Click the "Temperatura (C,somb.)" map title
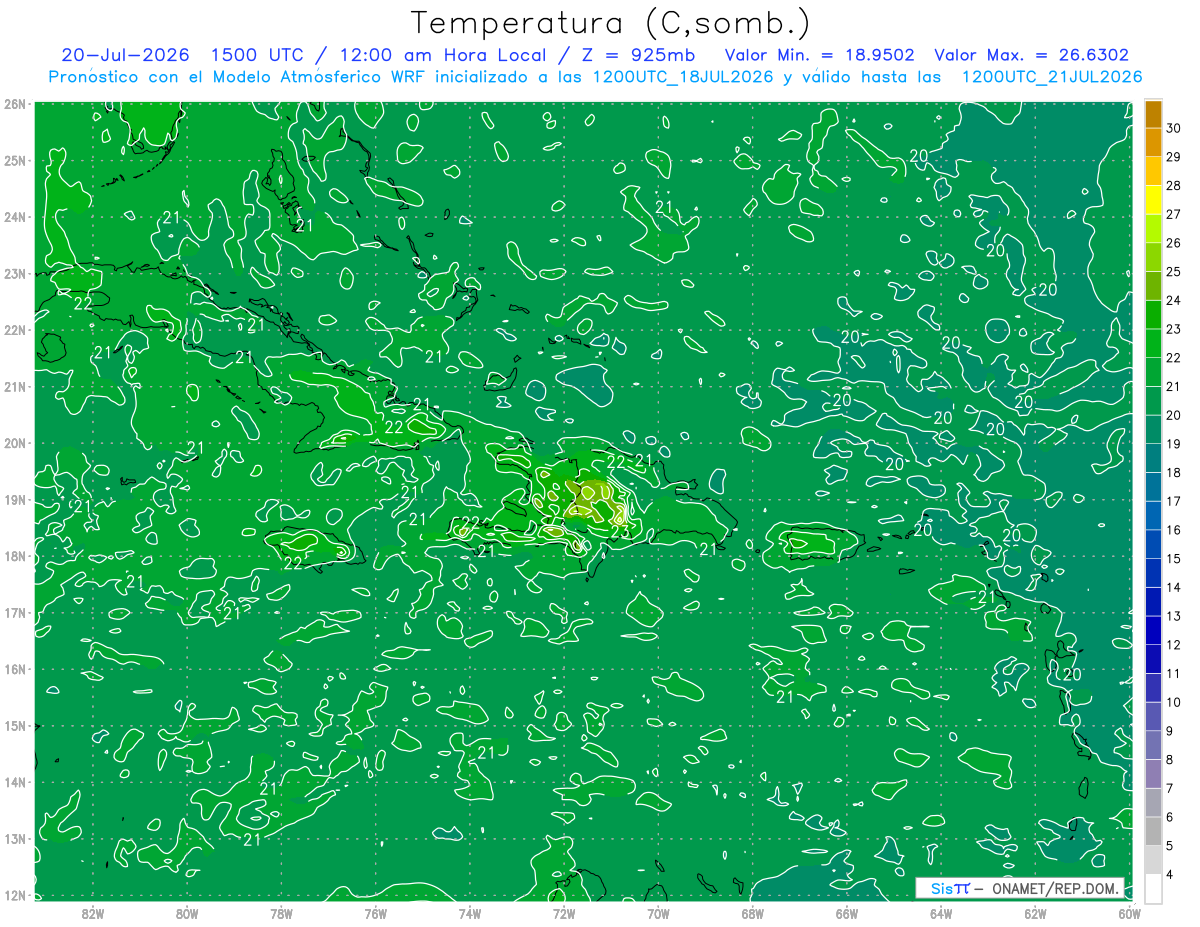The width and height of the screenshot is (1200, 927). coord(611,23)
